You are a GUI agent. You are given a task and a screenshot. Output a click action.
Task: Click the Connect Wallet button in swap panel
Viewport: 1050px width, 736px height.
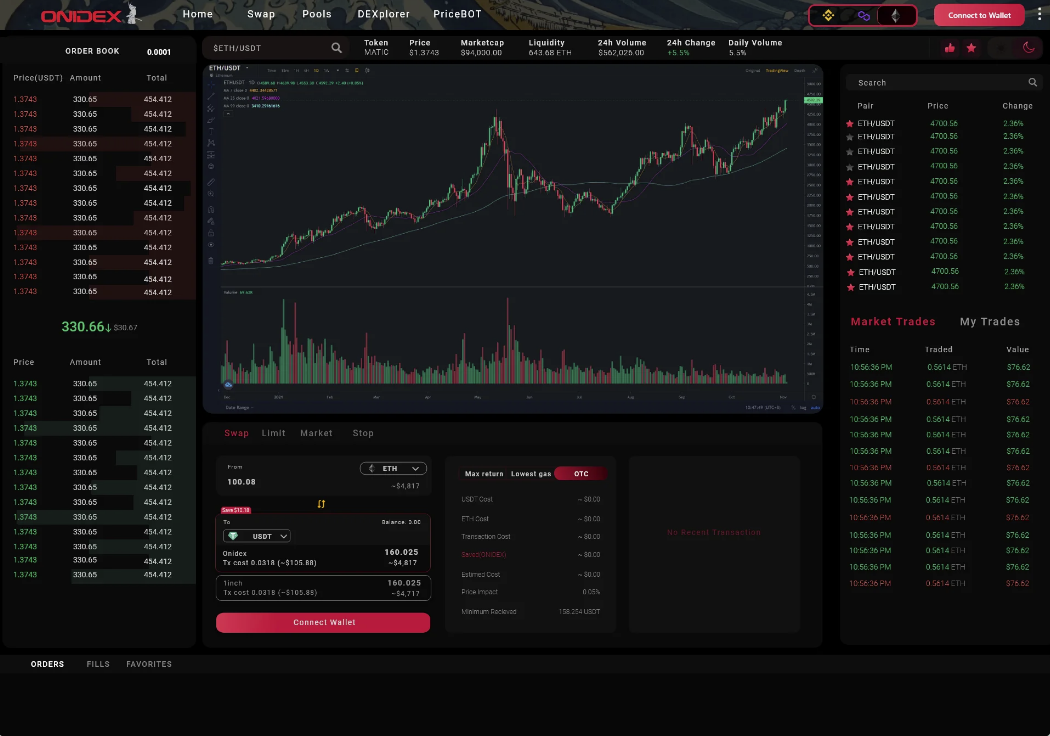click(323, 622)
